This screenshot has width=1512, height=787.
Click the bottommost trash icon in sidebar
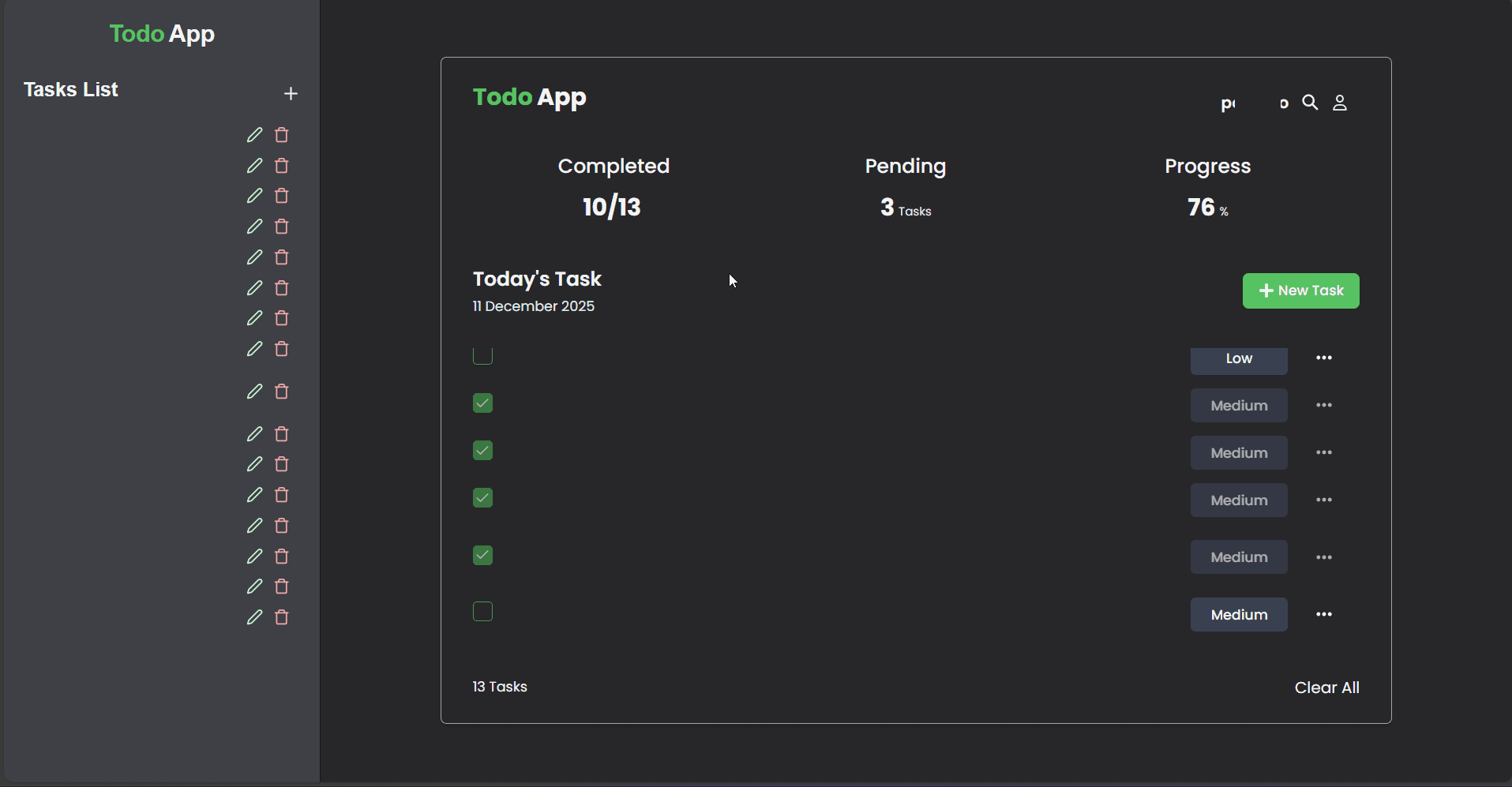(281, 617)
